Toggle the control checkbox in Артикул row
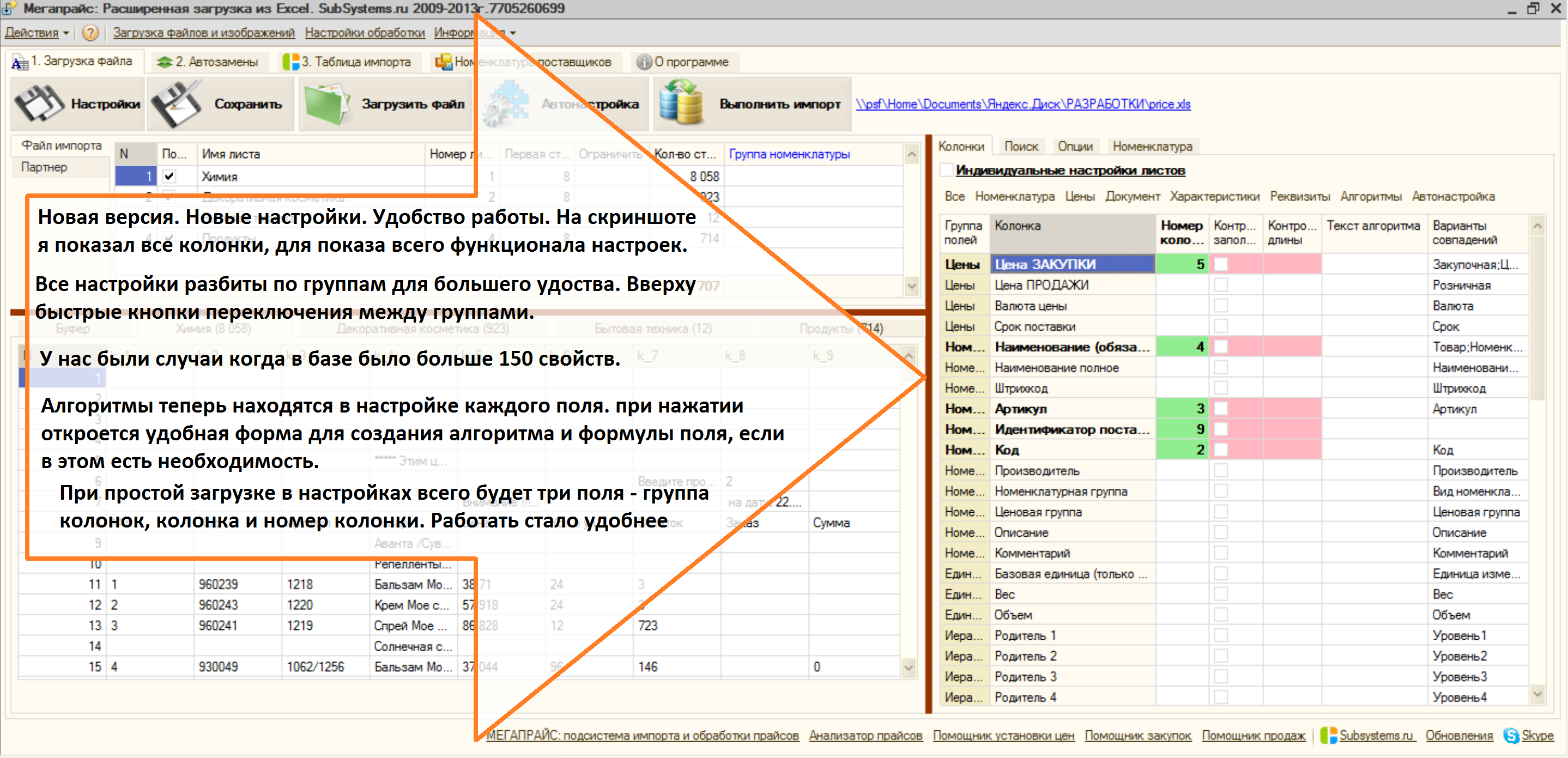The image size is (1568, 758). pyautogui.click(x=1221, y=409)
